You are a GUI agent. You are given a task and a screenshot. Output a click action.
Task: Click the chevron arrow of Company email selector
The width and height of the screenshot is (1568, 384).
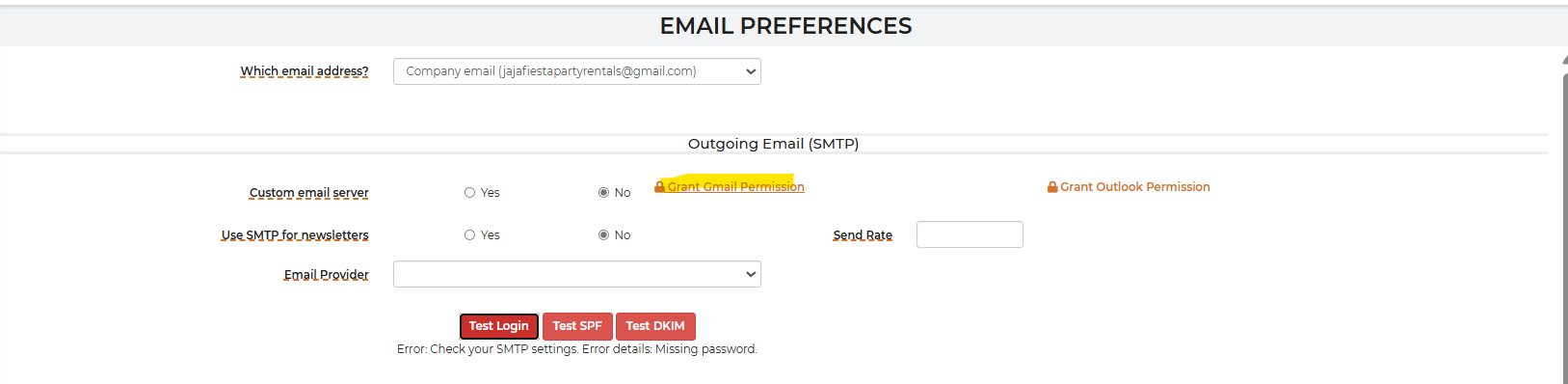pos(751,71)
